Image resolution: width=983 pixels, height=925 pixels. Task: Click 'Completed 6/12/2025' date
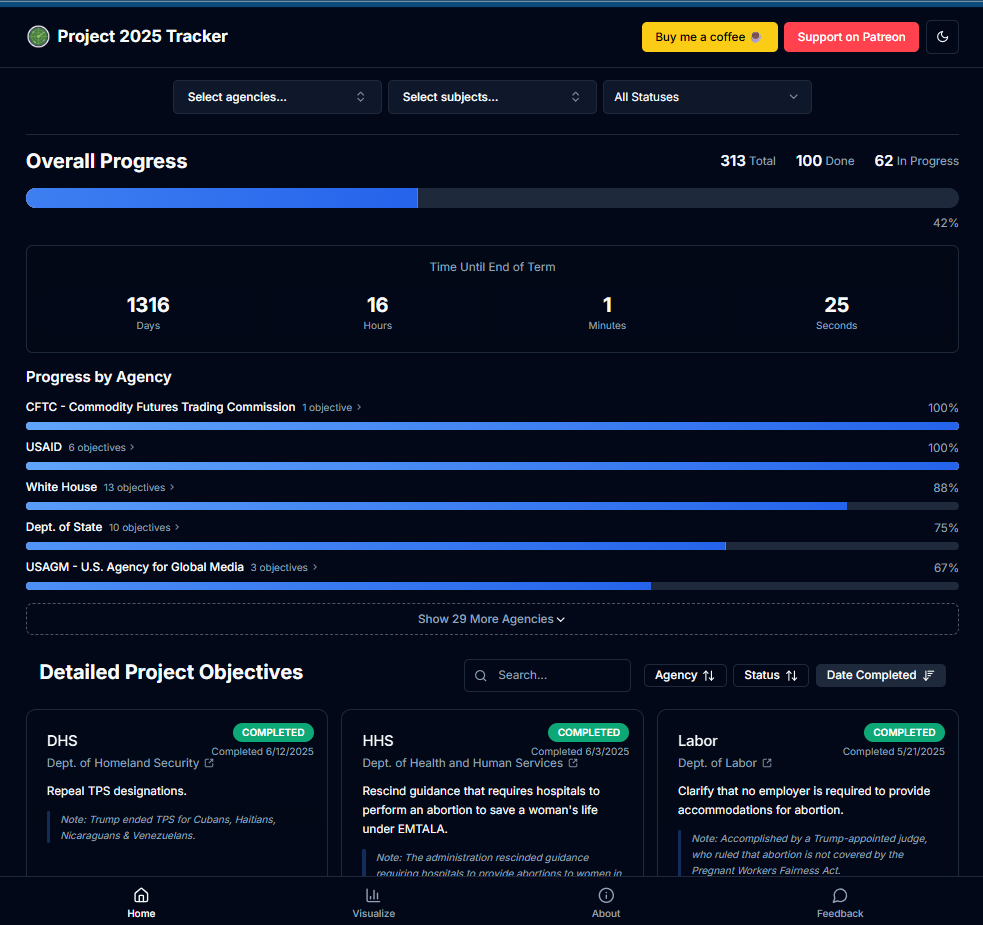point(262,752)
